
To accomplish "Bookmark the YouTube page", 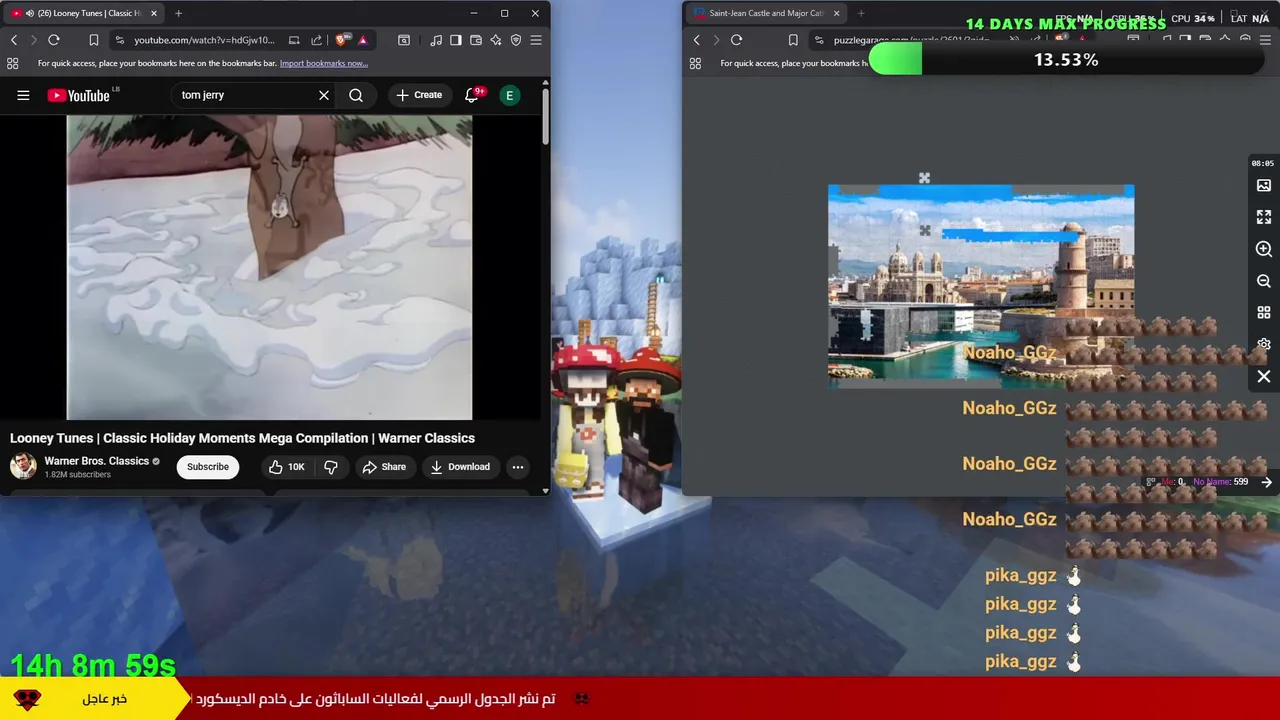I will [93, 40].
